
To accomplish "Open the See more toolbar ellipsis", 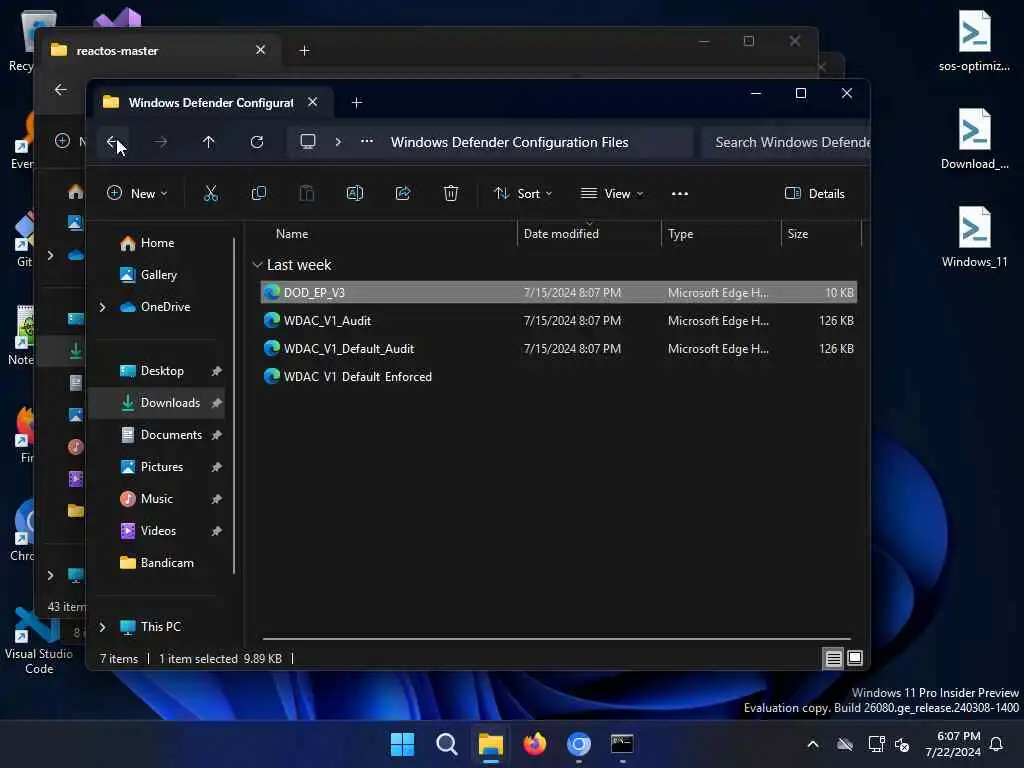I will [680, 193].
